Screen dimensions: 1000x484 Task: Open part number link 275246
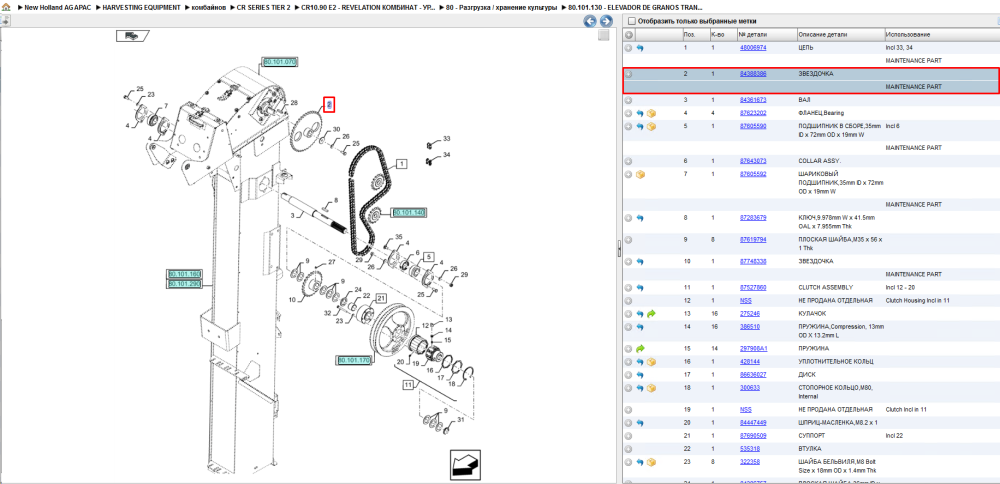click(749, 314)
